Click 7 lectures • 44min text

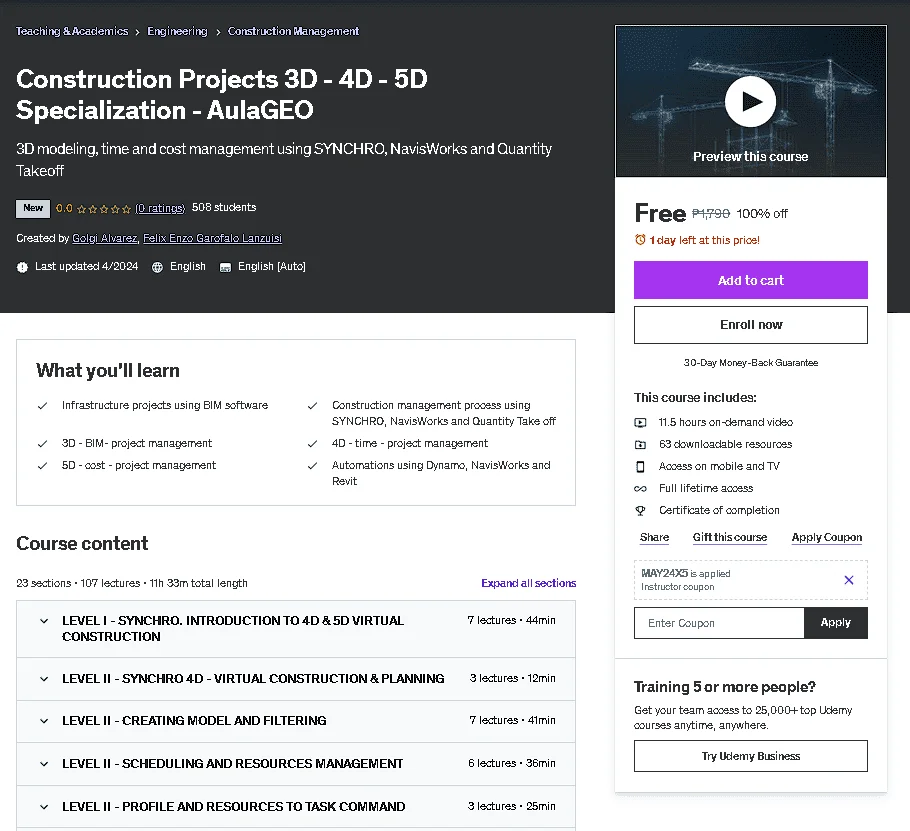(x=511, y=620)
